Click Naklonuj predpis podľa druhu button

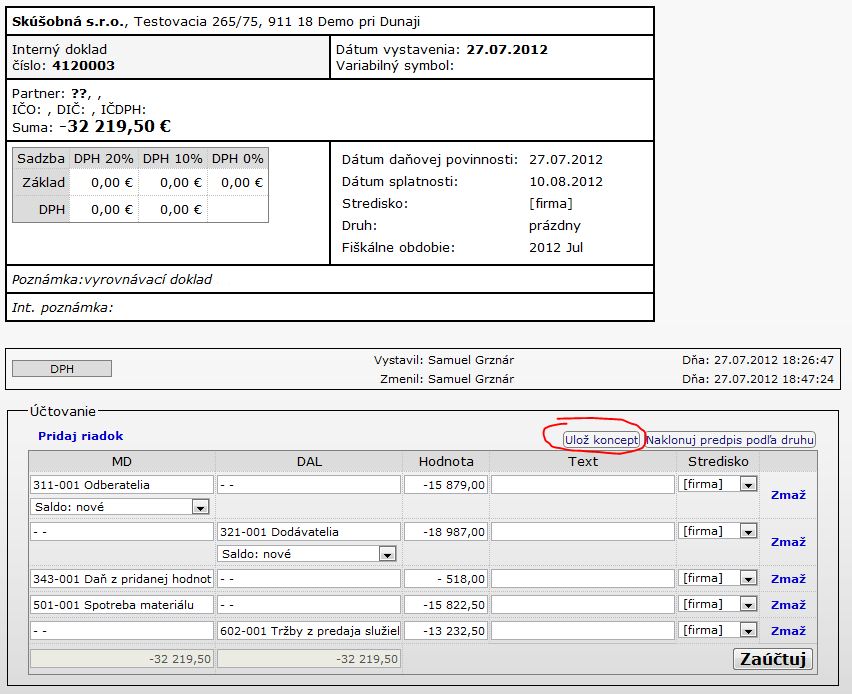pyautogui.click(x=730, y=440)
